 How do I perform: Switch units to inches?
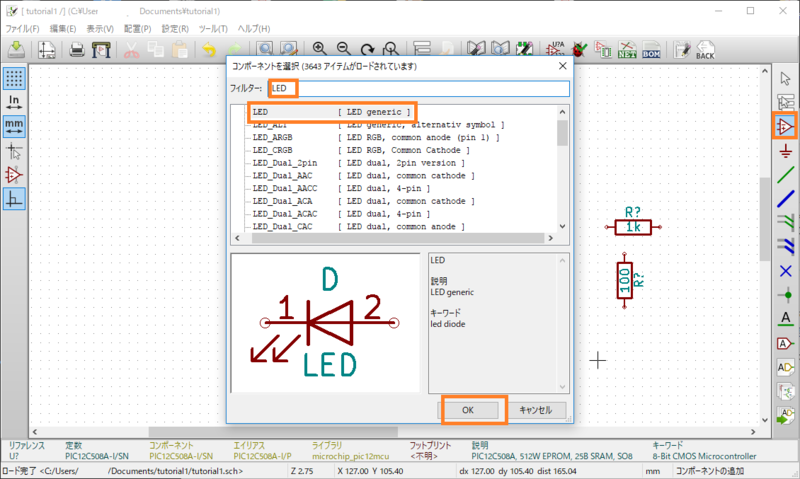tap(14, 102)
